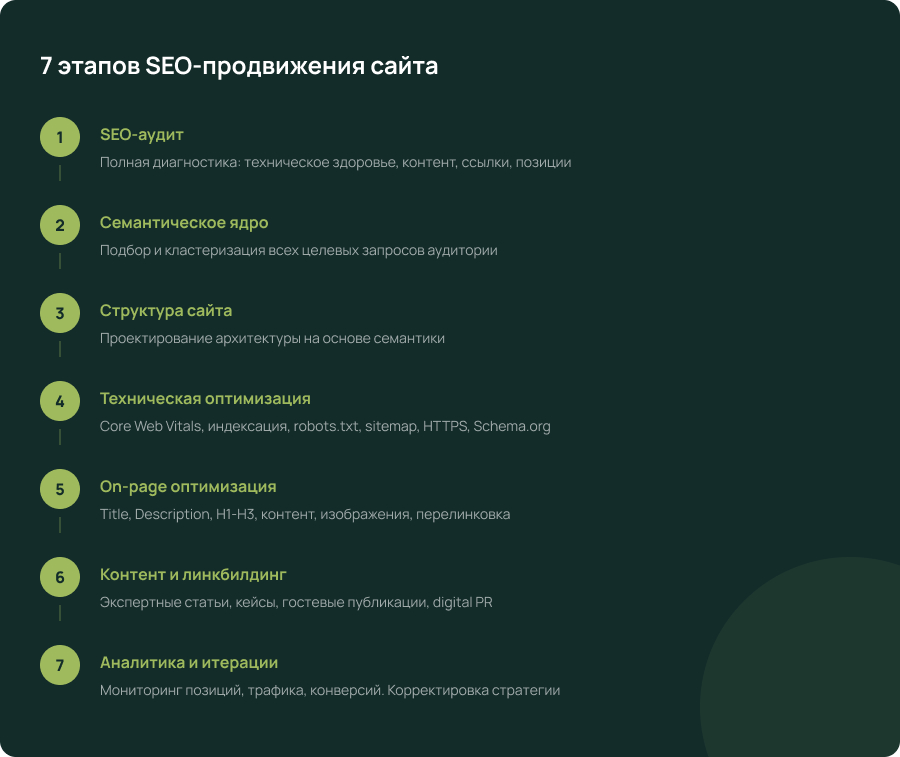This screenshot has height=757, width=900.
Task: Click the number 3 step circle
Action: point(60,313)
